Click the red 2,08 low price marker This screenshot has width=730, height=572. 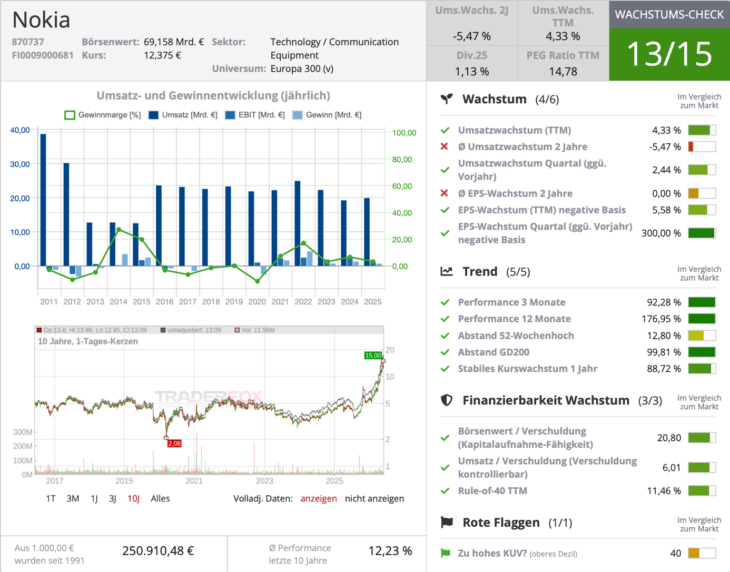pos(174,444)
